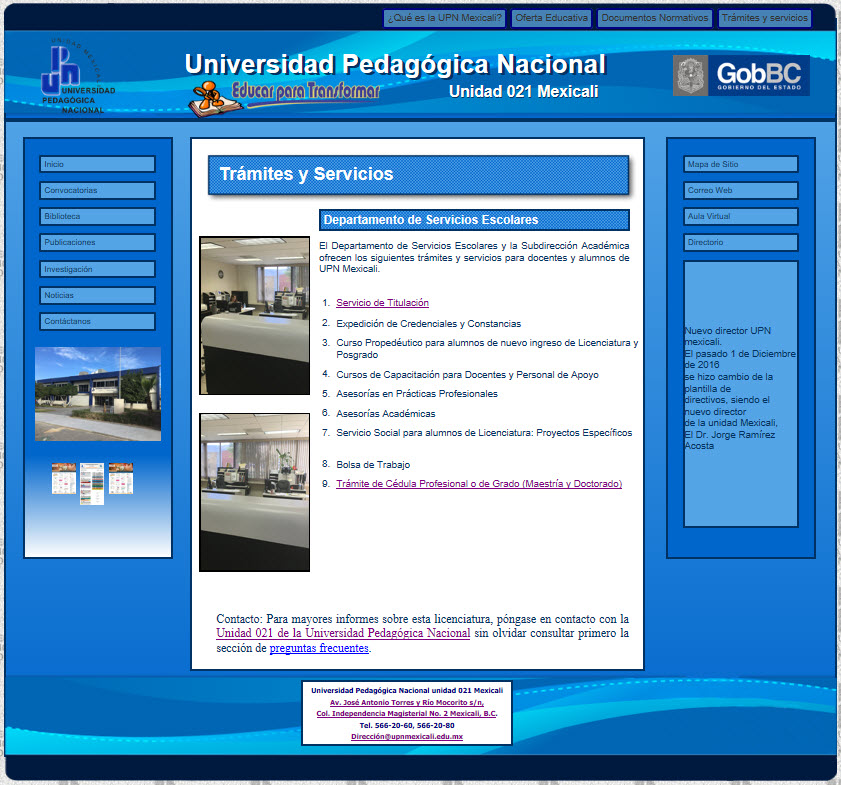Follow the Trámite de Cédula Profesional link

[x=479, y=484]
